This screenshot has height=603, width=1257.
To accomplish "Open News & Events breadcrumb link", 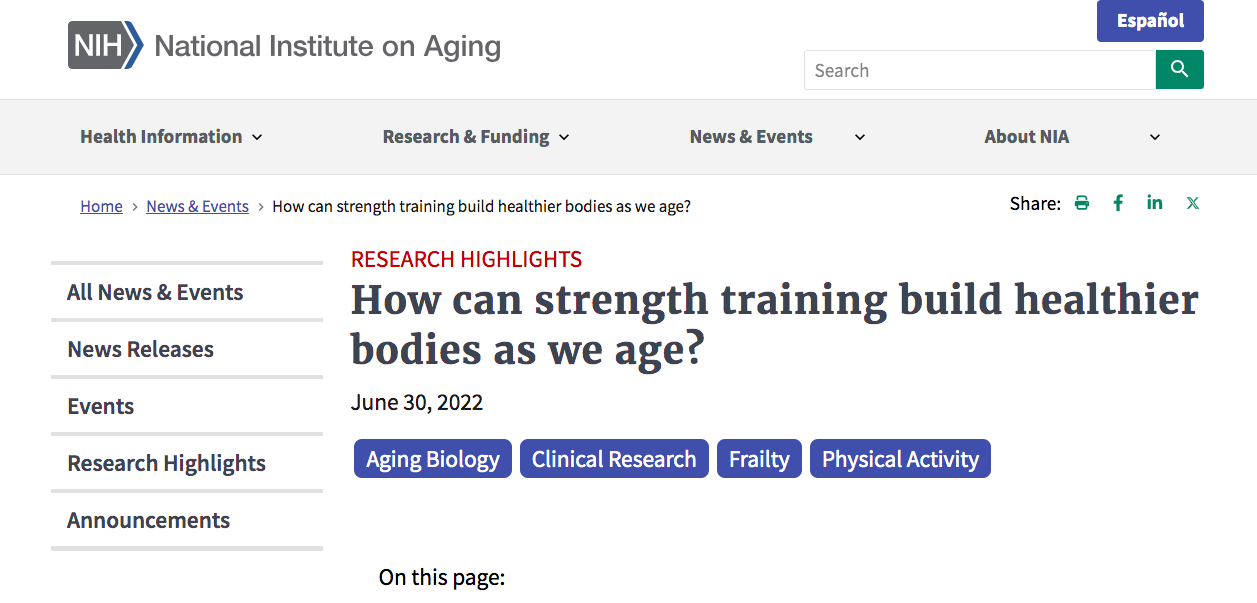I will pyautogui.click(x=197, y=206).
